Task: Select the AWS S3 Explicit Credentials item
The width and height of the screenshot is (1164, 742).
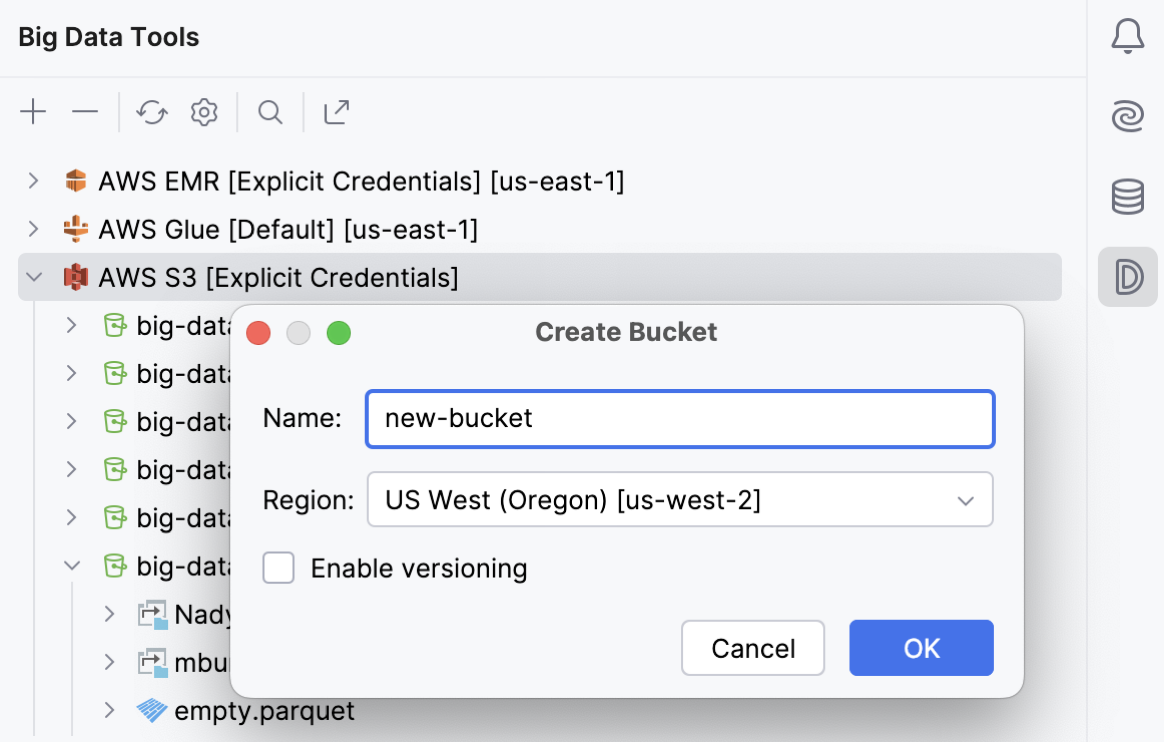Action: click(x=278, y=277)
